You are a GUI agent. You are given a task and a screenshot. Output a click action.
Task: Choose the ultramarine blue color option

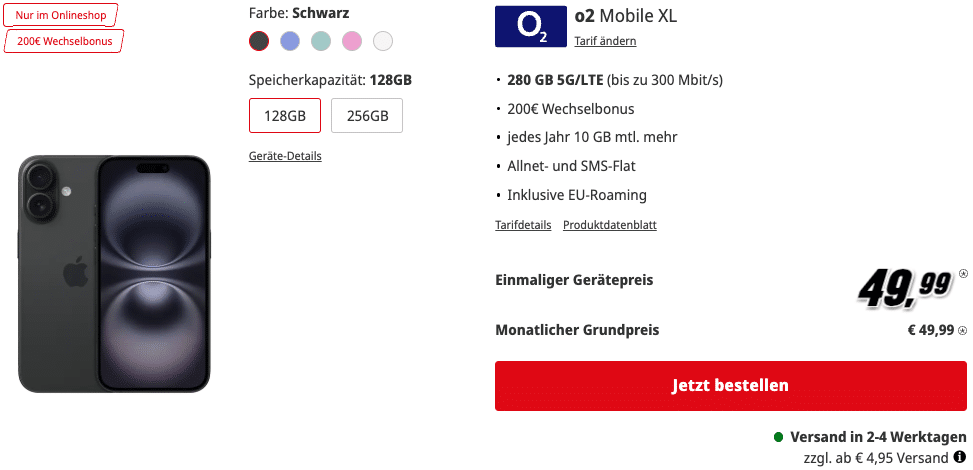coord(290,41)
